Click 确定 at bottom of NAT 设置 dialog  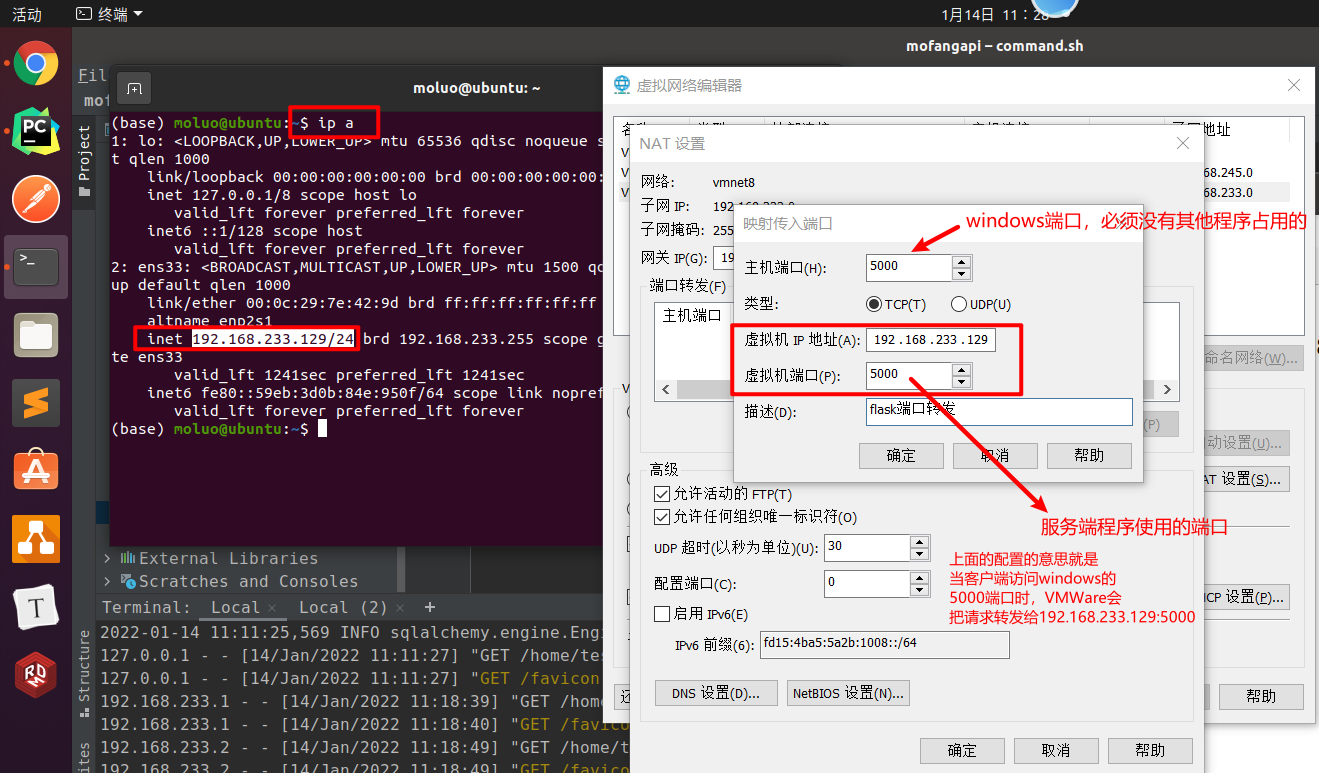coord(962,750)
